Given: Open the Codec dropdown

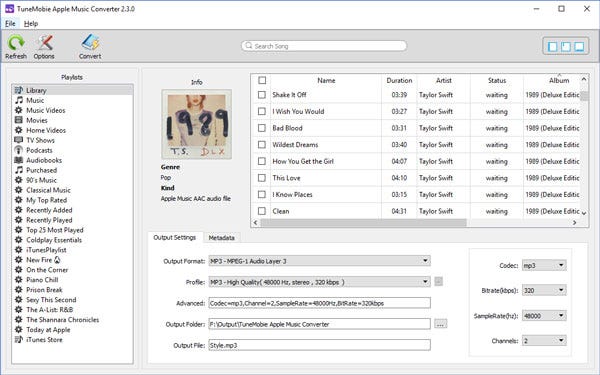Looking at the screenshot, I should [544, 265].
